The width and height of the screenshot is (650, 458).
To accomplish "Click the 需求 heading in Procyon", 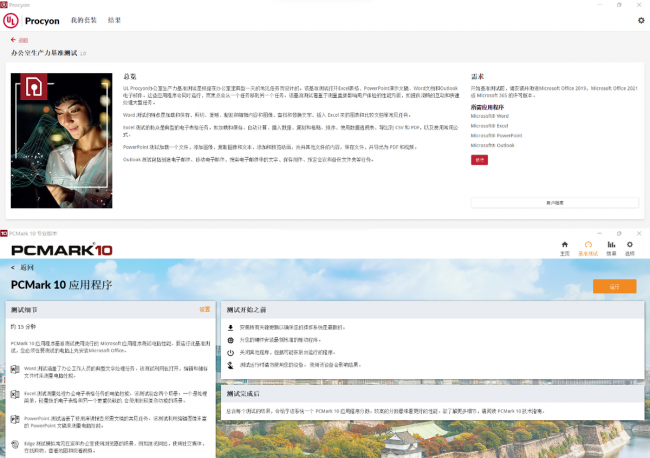I will 478,76.
